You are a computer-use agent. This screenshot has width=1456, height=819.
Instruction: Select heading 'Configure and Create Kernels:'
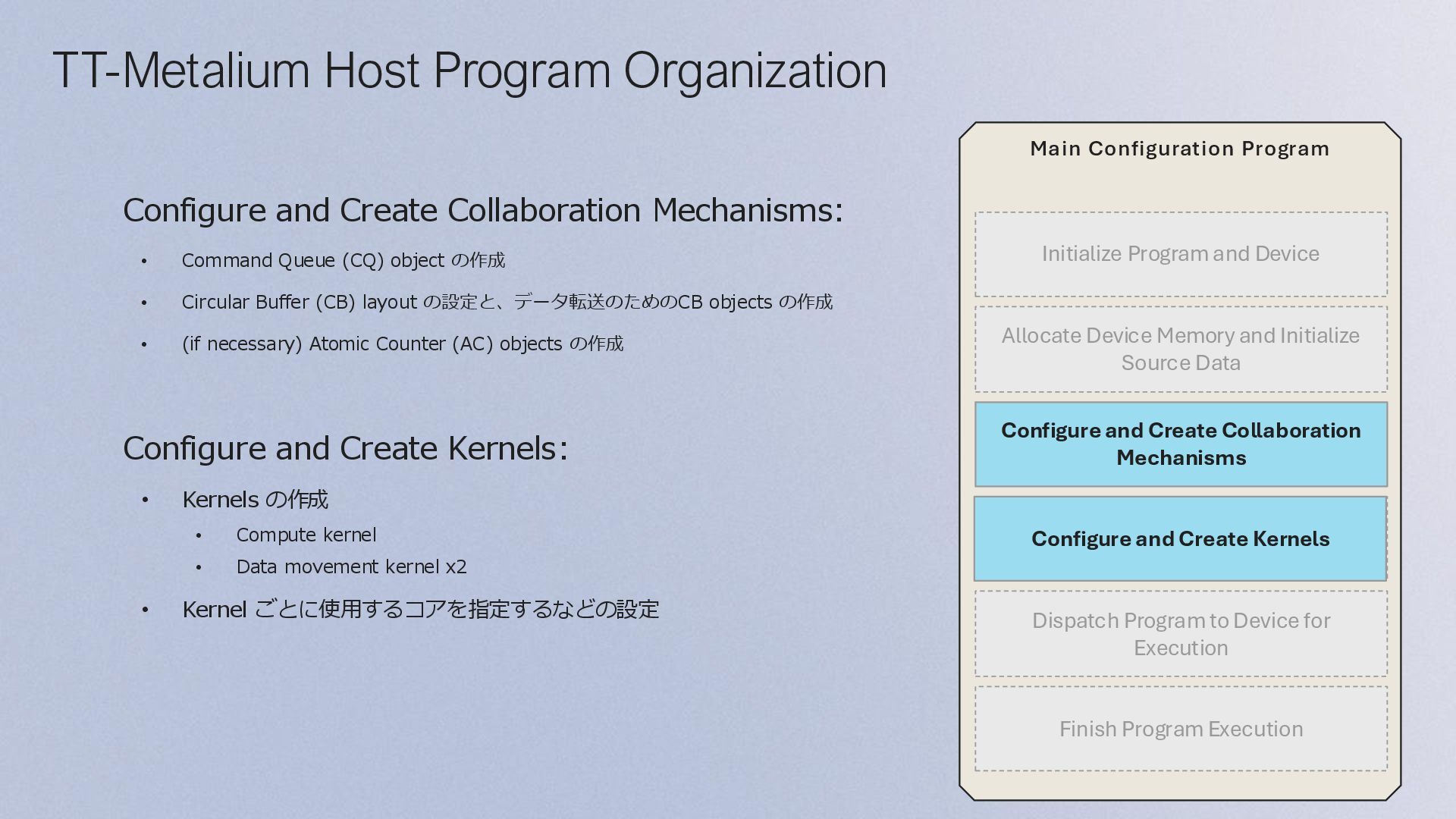pyautogui.click(x=345, y=448)
